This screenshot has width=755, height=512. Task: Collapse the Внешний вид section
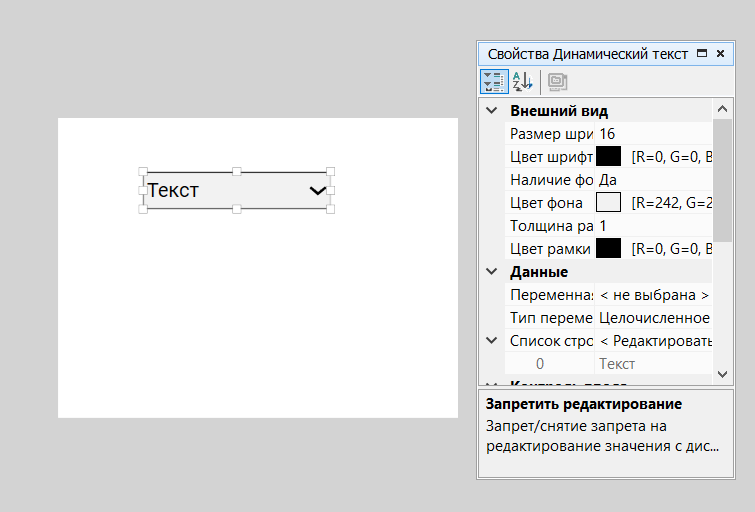(x=491, y=111)
